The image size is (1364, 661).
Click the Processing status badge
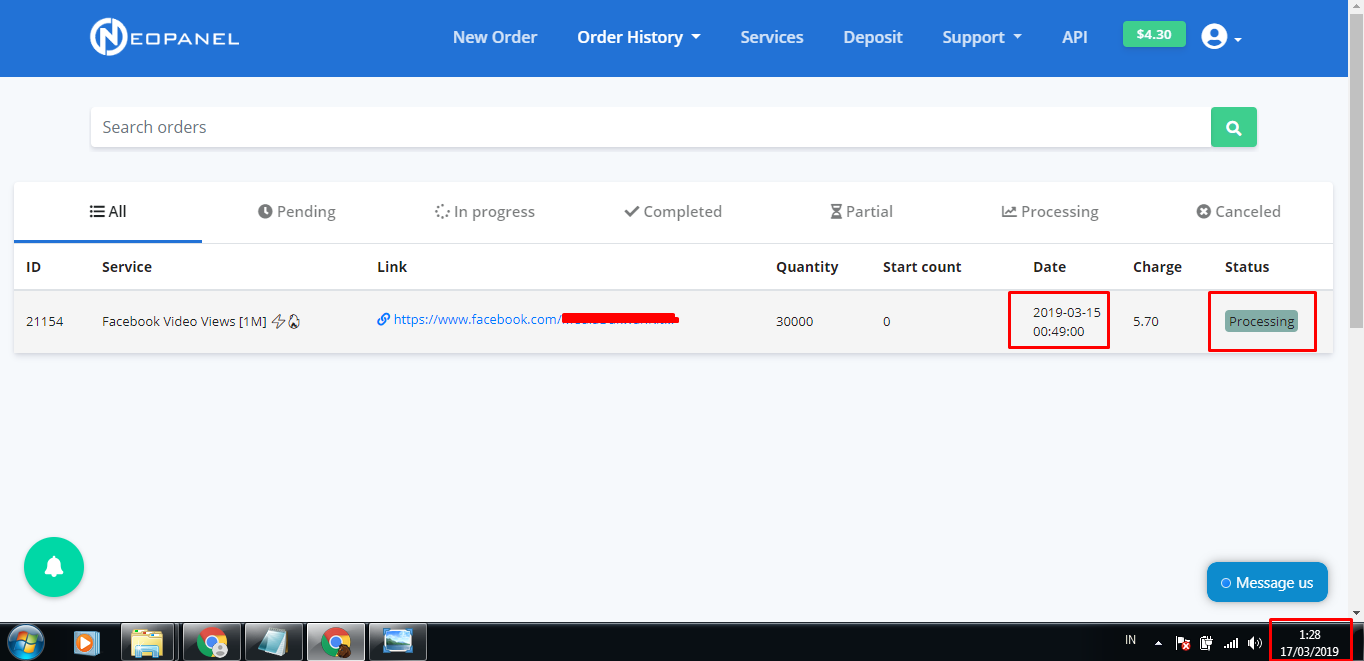pos(1261,321)
